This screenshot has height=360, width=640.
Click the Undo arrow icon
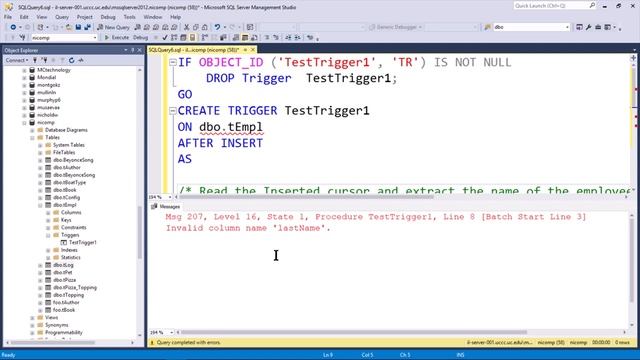pos(217,27)
